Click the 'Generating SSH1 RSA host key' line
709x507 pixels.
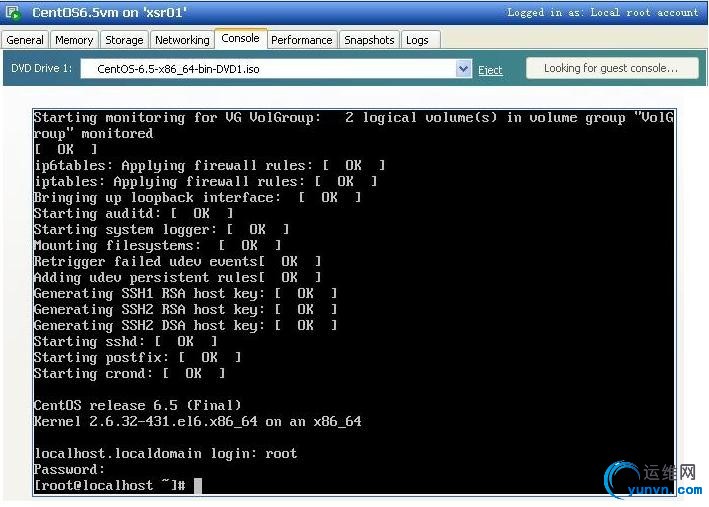185,293
